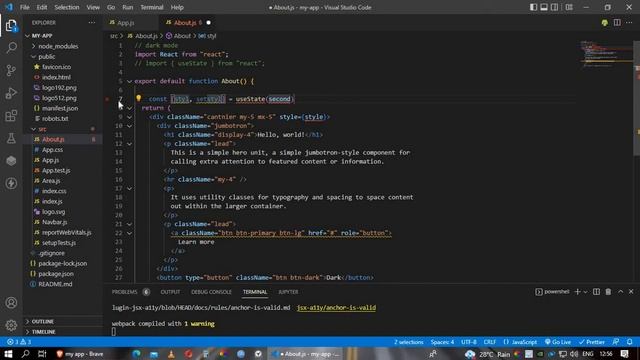This screenshot has width=640, height=360.
Task: Switch to the PROBLEMS panel tab
Action: (124, 292)
